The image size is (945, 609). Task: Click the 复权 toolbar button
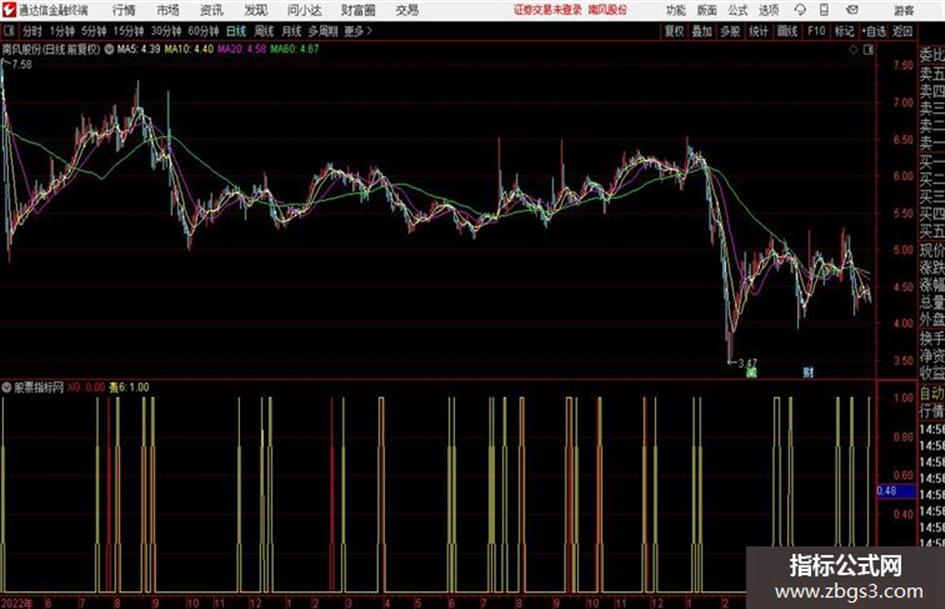click(674, 31)
